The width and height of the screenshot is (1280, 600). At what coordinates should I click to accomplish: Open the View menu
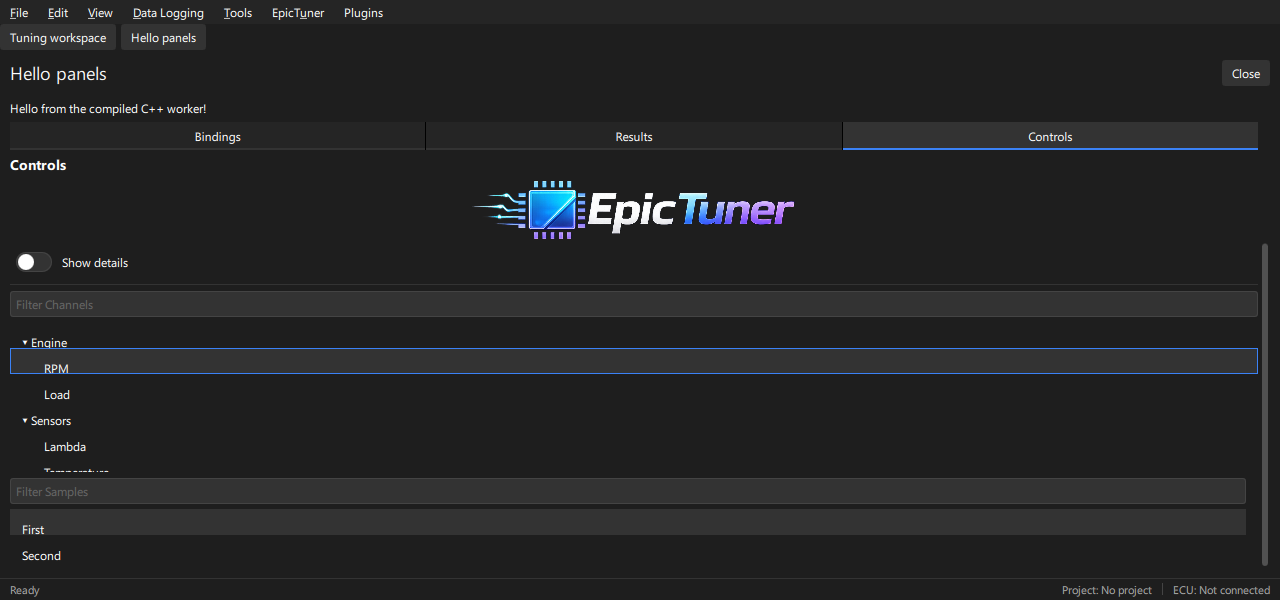pyautogui.click(x=100, y=13)
